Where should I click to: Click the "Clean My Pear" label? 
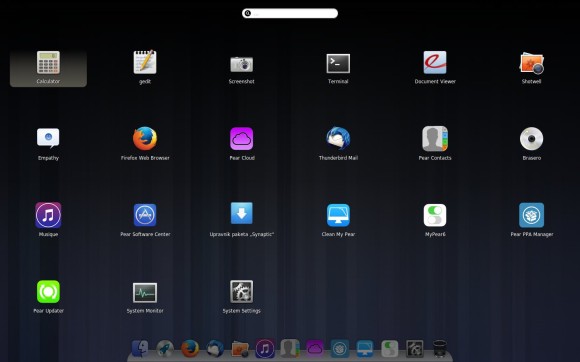click(338, 234)
